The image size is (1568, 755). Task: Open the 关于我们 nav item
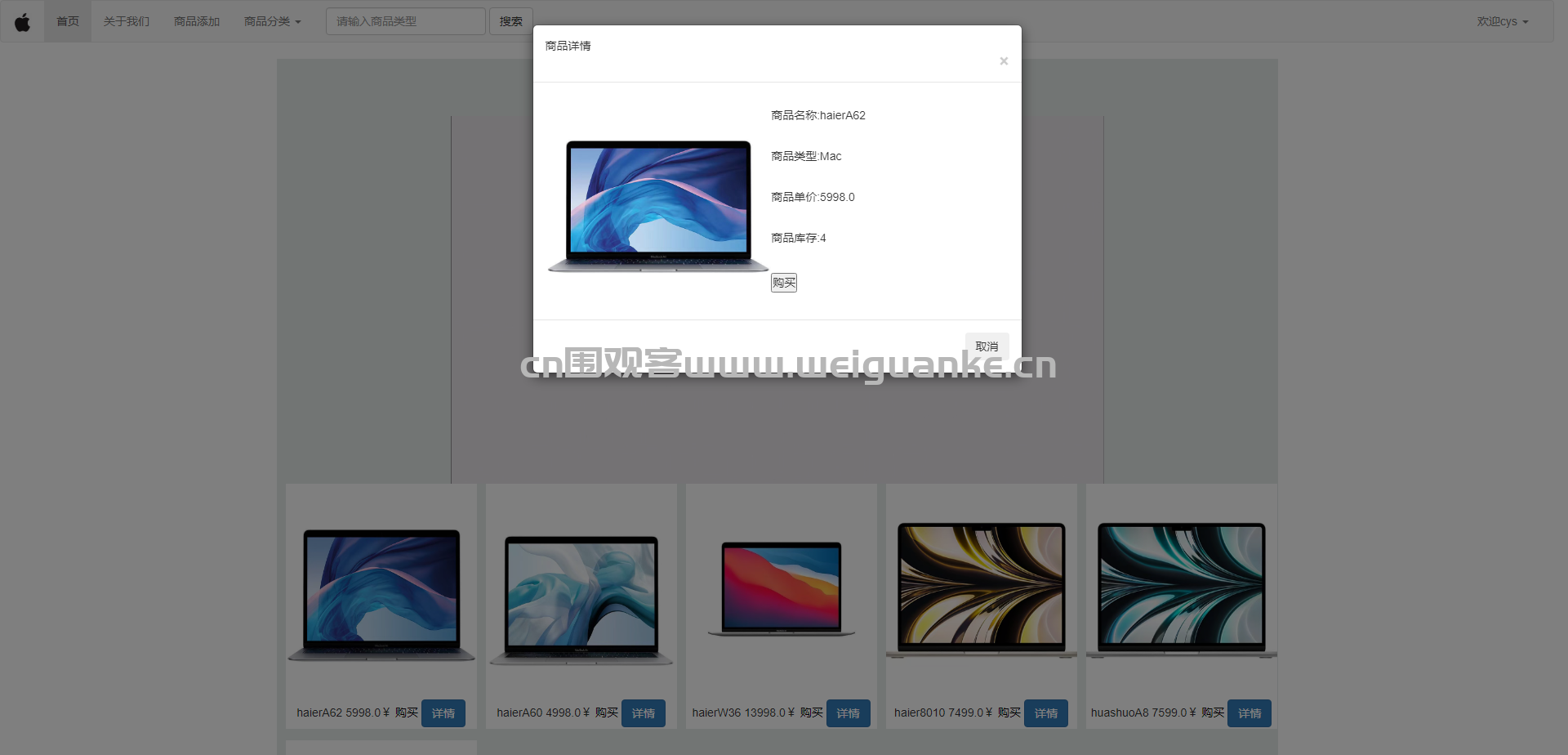pyautogui.click(x=127, y=21)
